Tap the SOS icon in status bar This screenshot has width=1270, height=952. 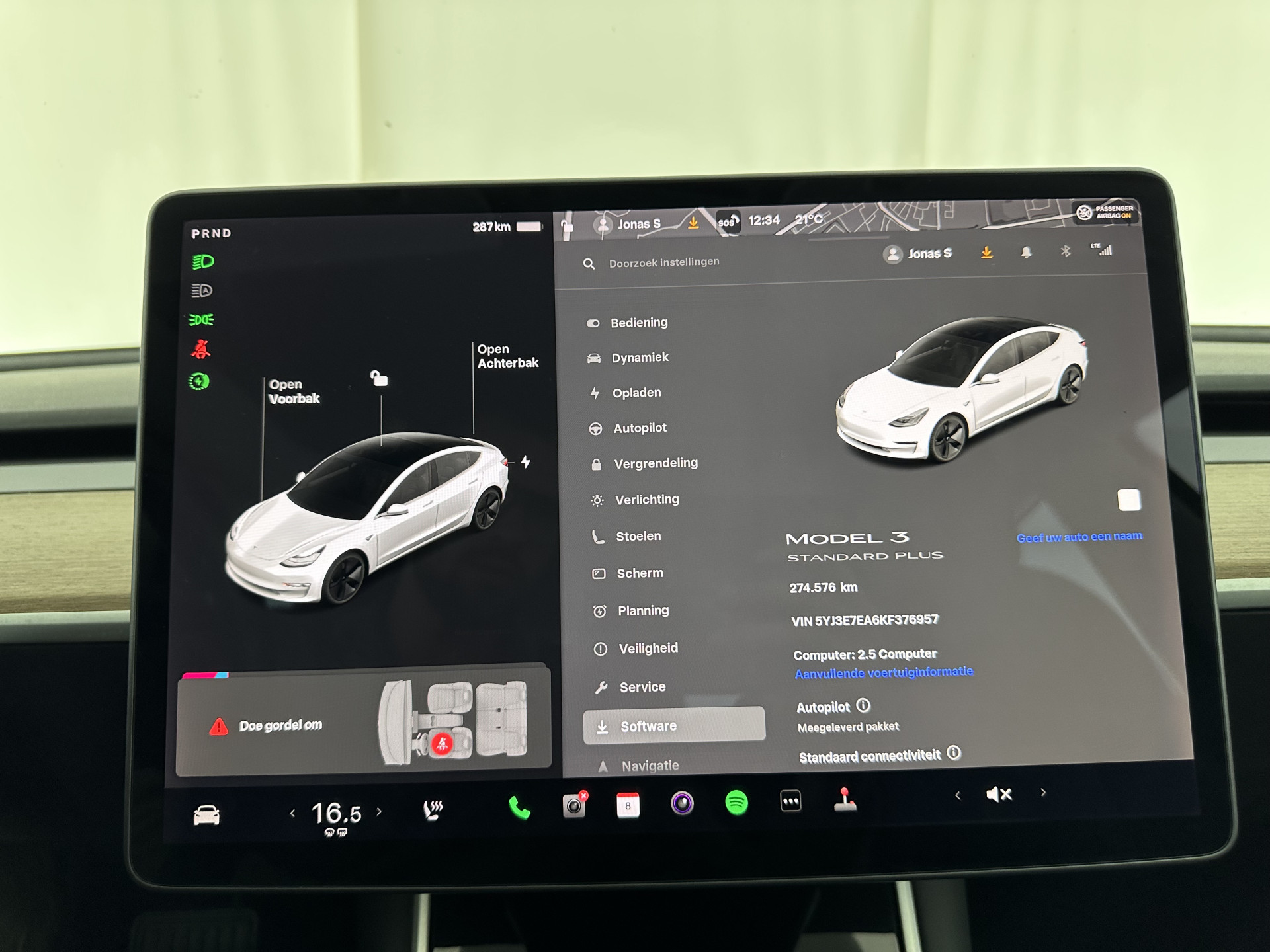tap(728, 221)
